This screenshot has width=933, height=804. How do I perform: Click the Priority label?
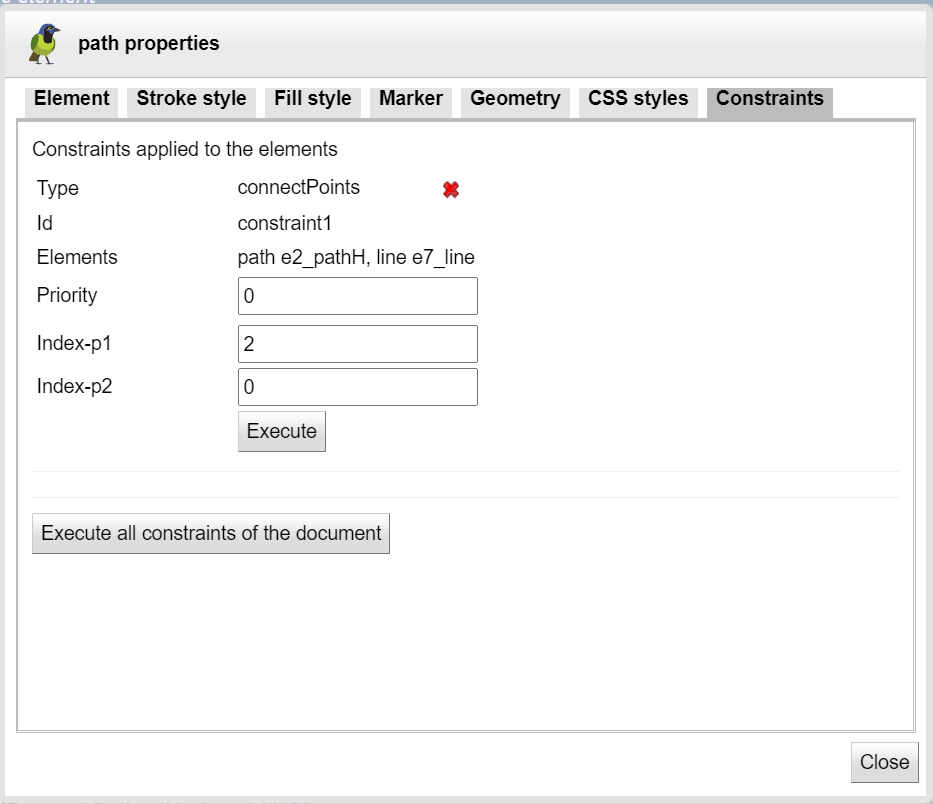tap(67, 295)
